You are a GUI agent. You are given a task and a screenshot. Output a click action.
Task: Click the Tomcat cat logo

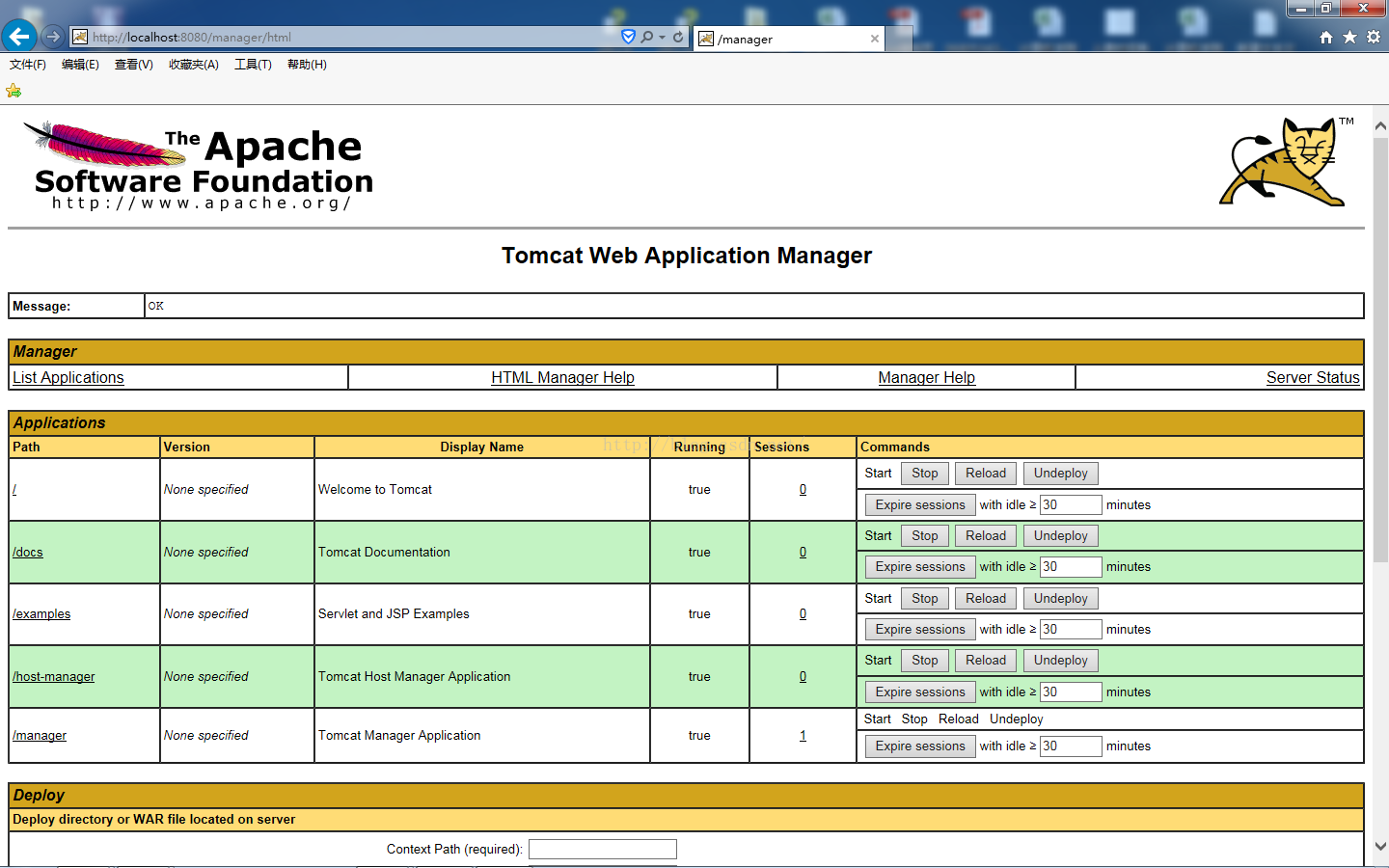(1286, 161)
